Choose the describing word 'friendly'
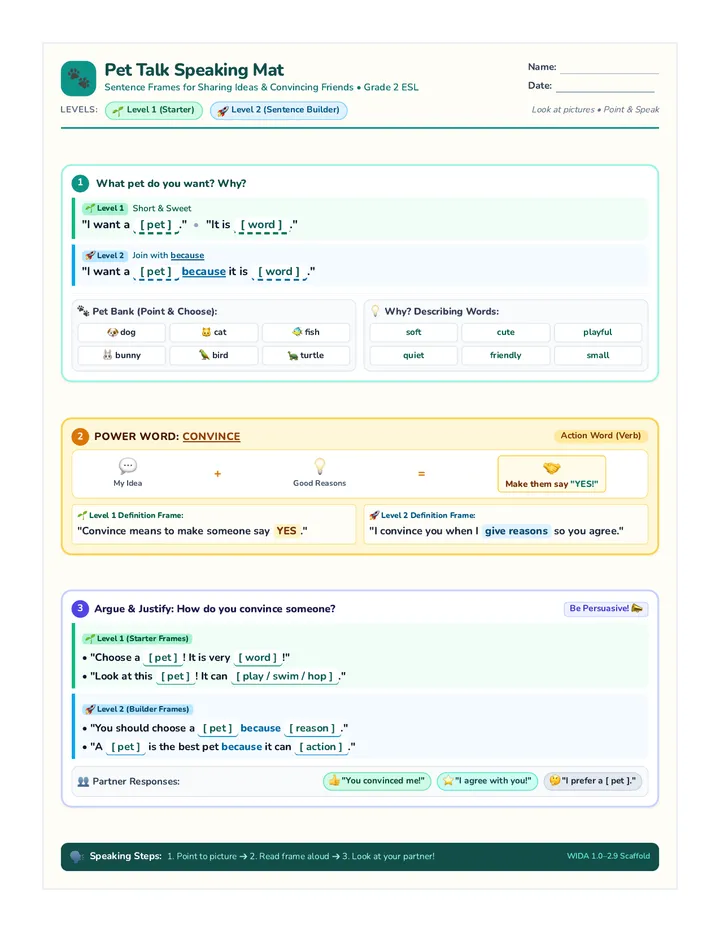The height and width of the screenshot is (932, 720). point(505,355)
